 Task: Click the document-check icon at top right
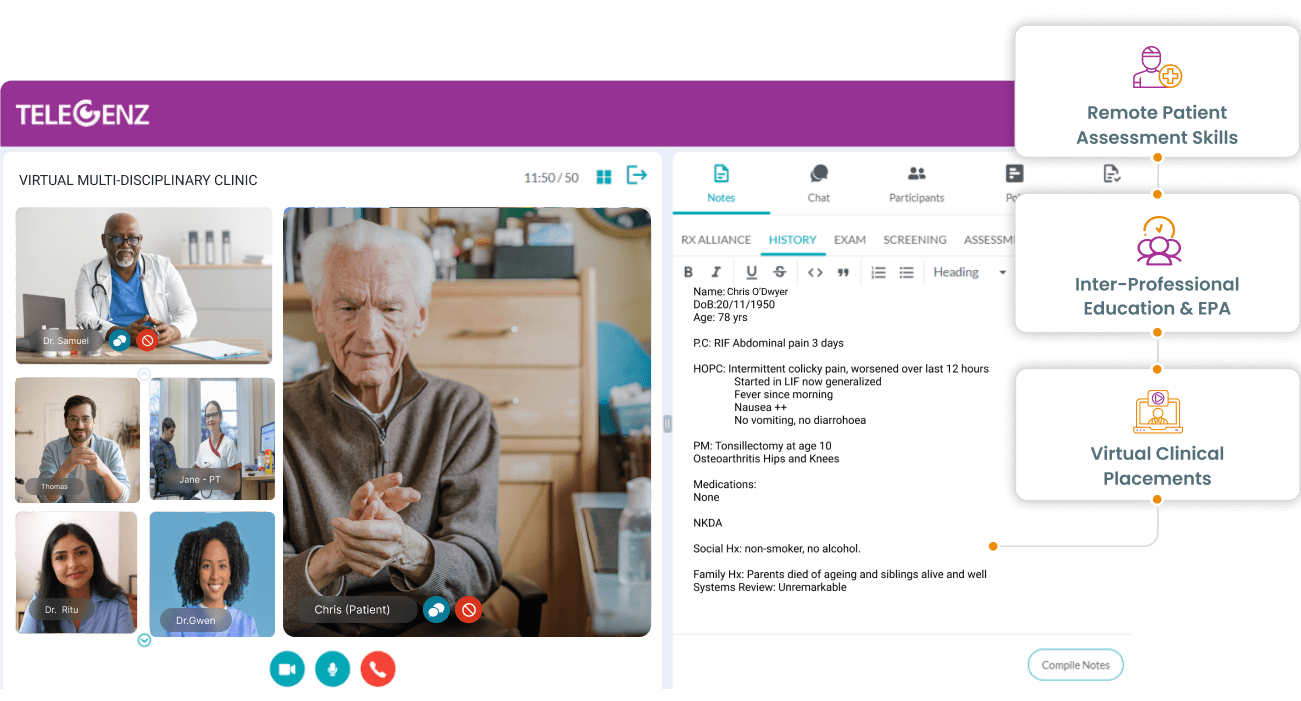1111,175
